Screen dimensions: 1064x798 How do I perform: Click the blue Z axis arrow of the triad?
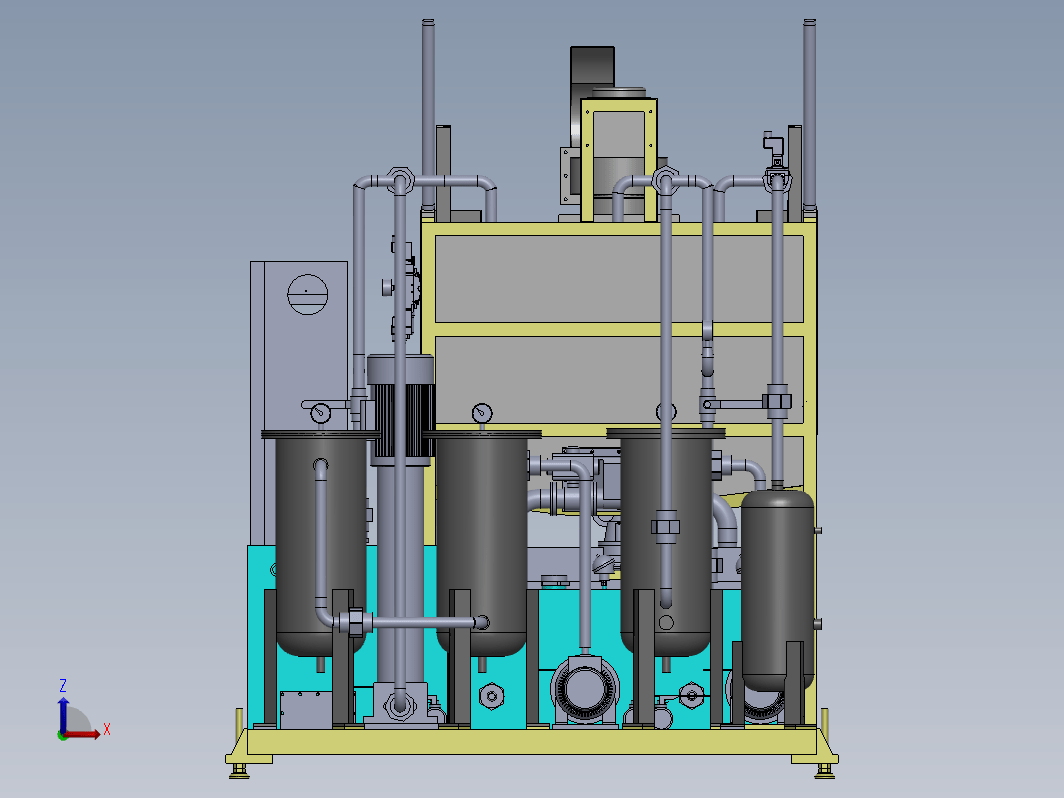click(63, 715)
